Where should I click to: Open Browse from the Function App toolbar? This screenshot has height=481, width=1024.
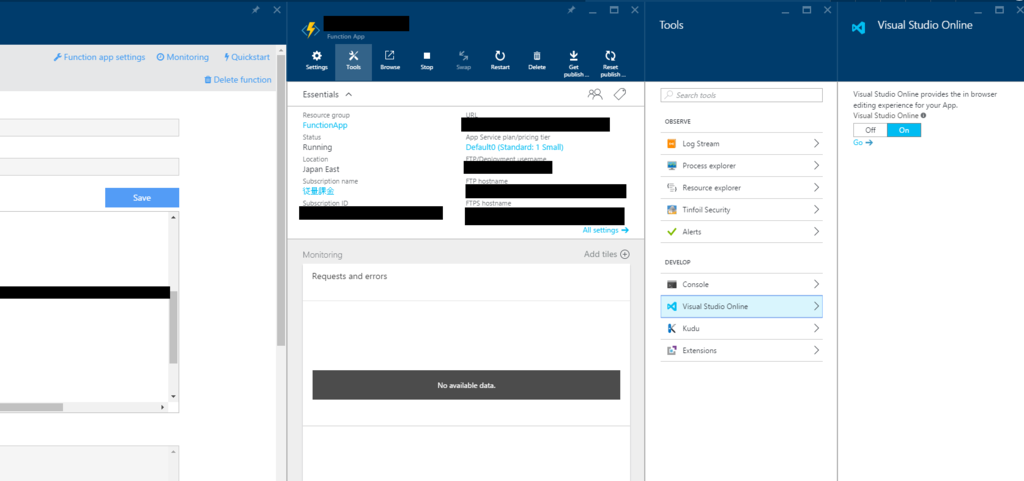(390, 61)
